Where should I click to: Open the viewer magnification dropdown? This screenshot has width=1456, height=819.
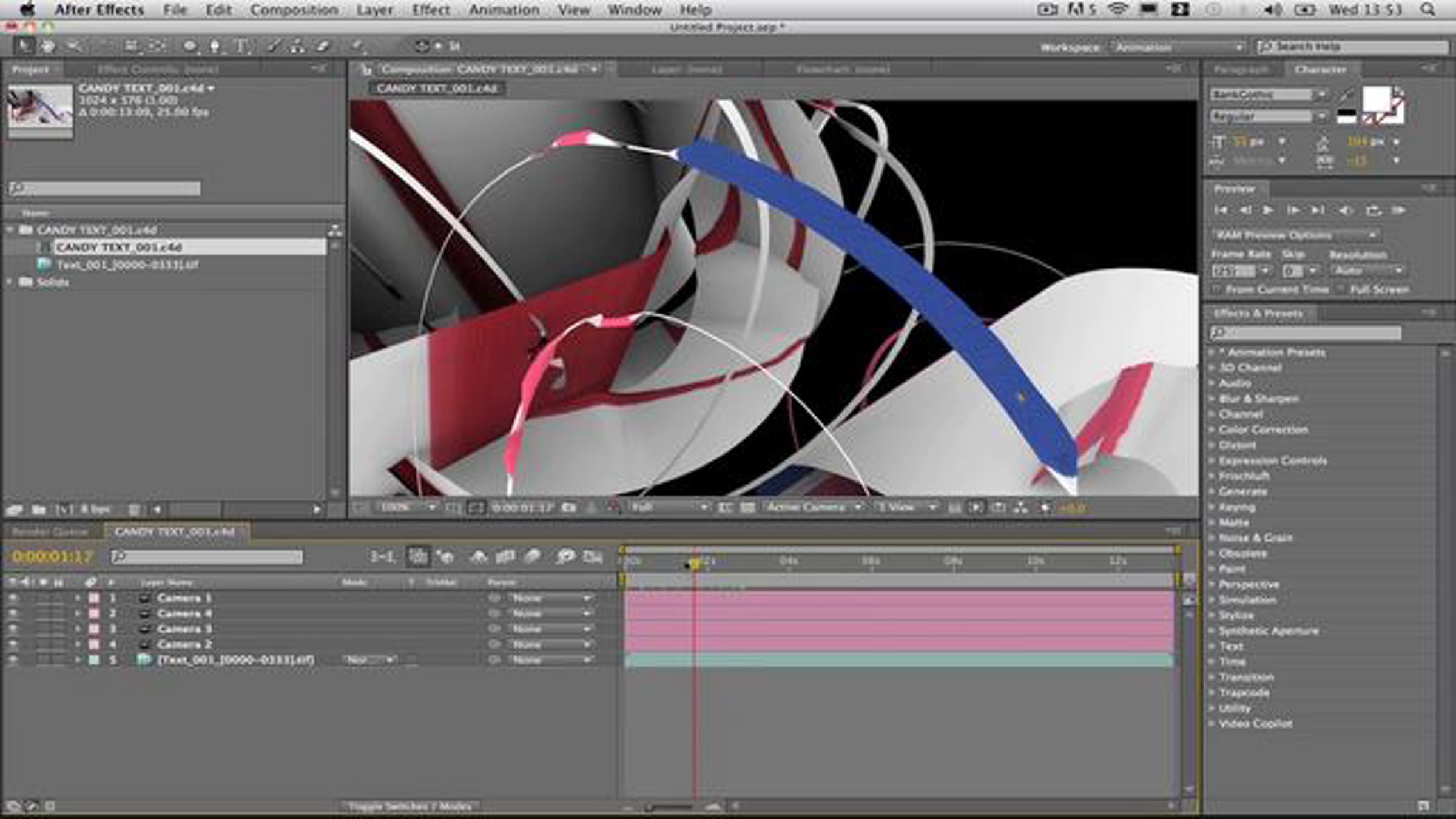click(x=406, y=507)
